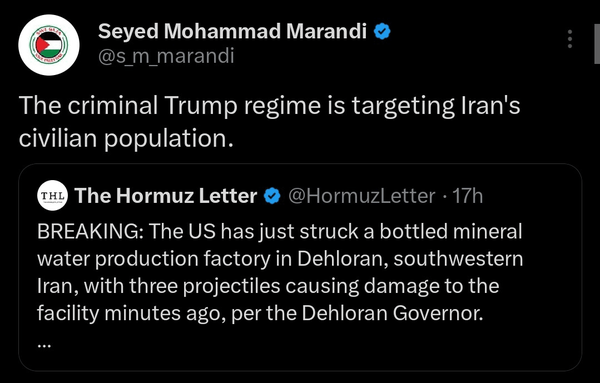The height and width of the screenshot is (383, 600).
Task: Click the blue verified badge beside Marandi
Action: 382,31
